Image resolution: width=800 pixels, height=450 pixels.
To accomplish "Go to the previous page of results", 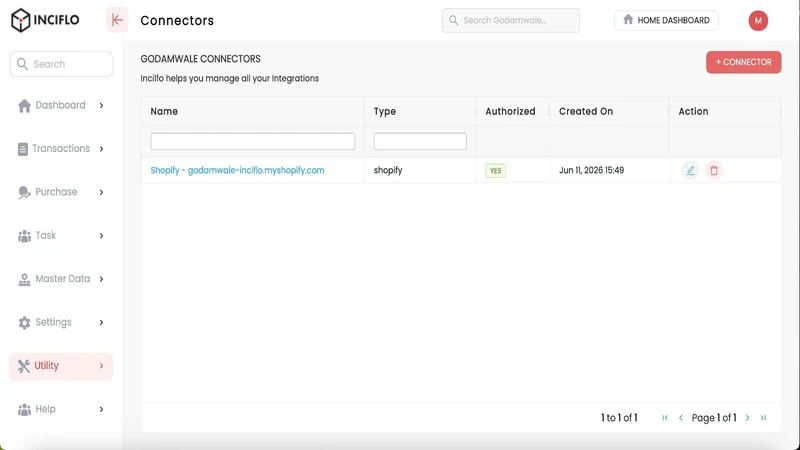I will coord(681,418).
